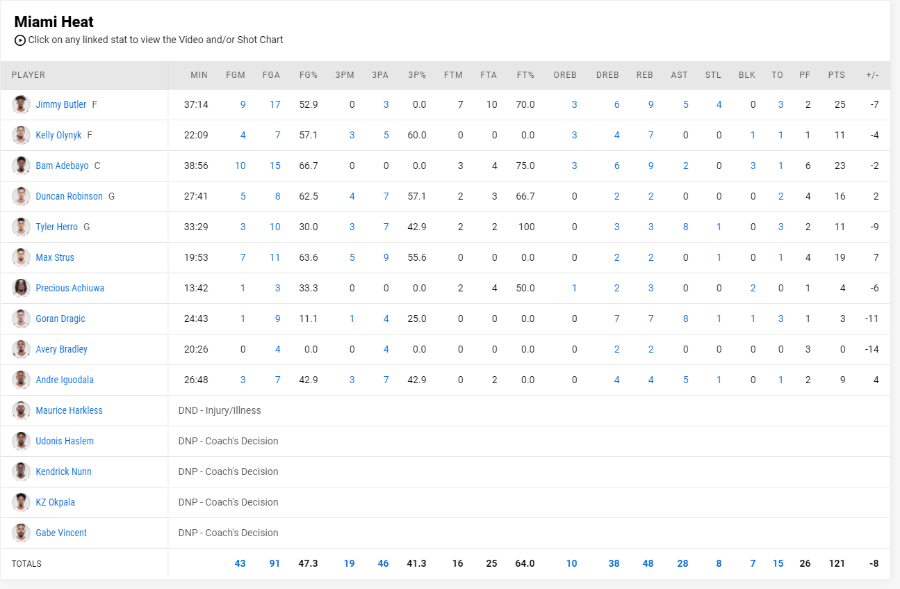Click the 3PM column header
The image size is (900, 589).
[345, 75]
